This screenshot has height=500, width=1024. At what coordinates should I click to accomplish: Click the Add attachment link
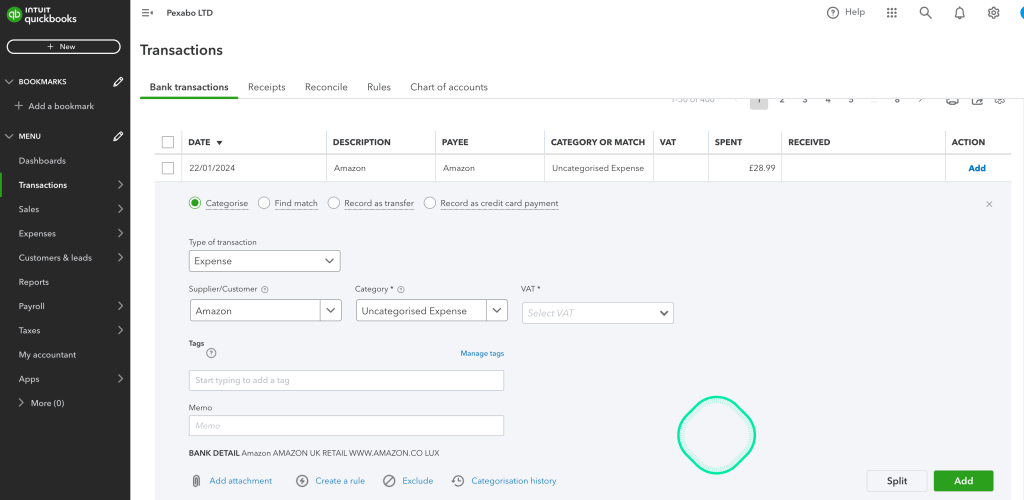pyautogui.click(x=240, y=481)
